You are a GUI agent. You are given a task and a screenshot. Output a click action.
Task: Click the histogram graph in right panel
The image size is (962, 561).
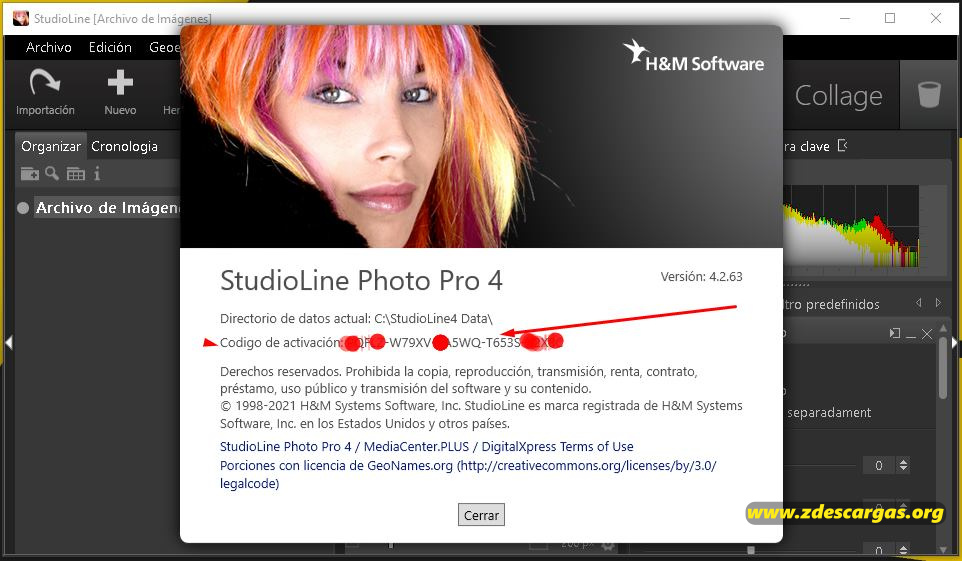(852, 226)
